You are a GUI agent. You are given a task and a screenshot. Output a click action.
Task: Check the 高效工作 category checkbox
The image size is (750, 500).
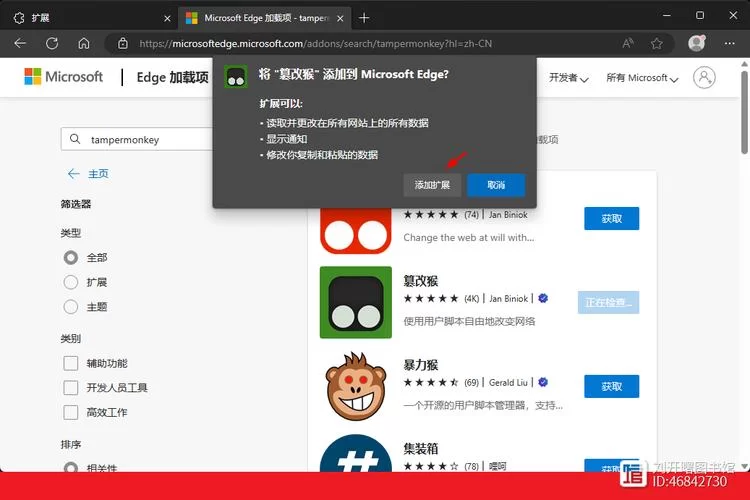pyautogui.click(x=71, y=412)
